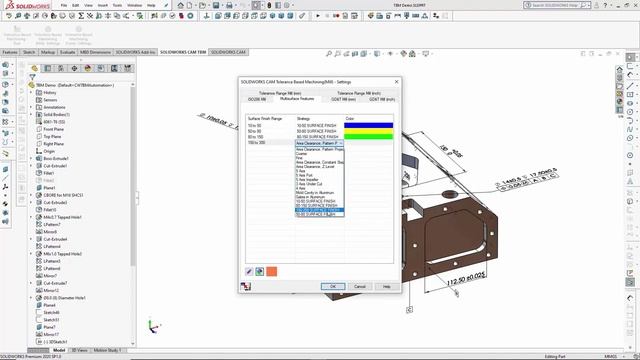Click the Help button in settings dialog
The image size is (640, 360).
pos(387,287)
